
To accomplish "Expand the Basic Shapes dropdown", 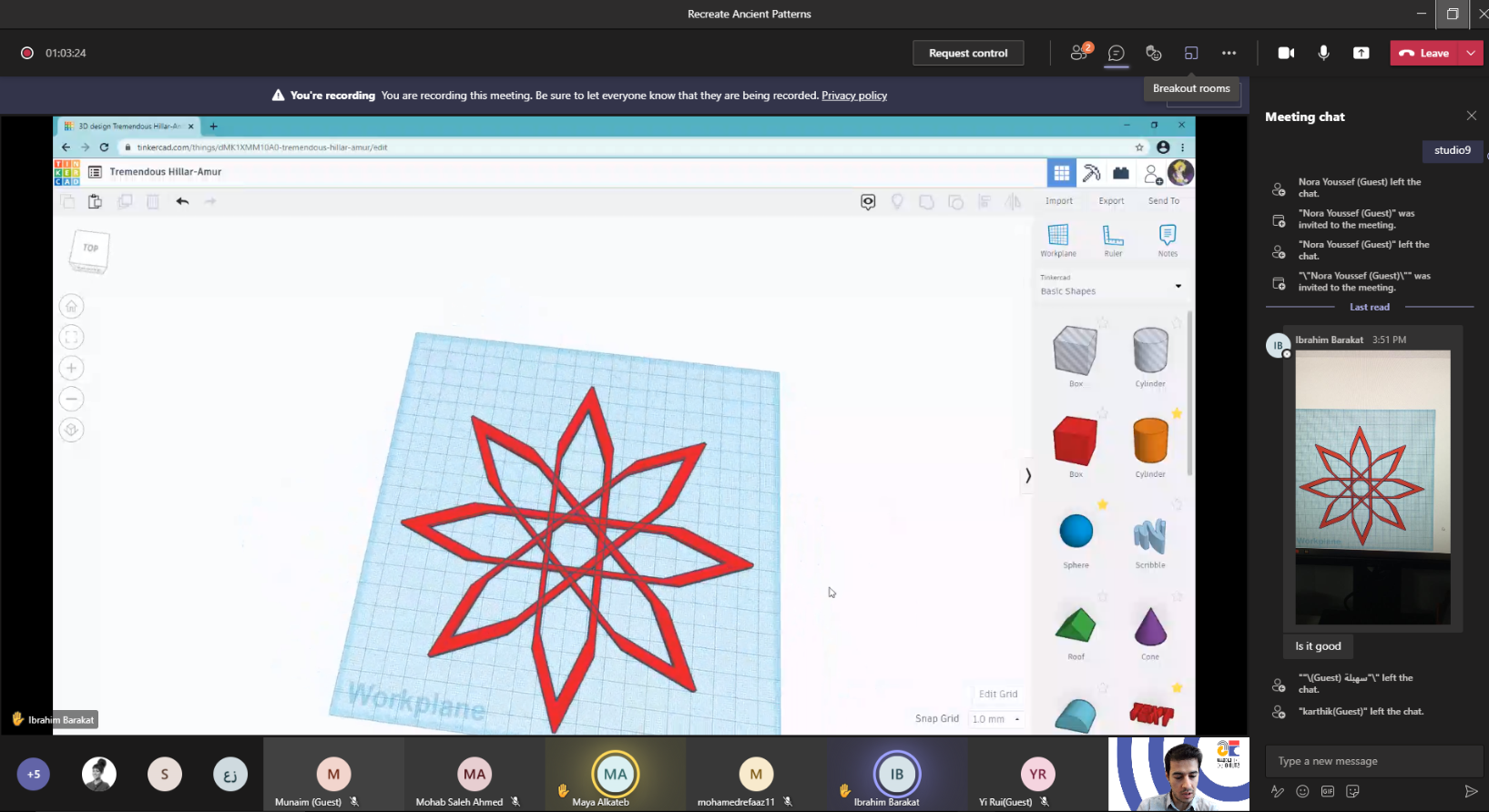I will (1111, 286).
